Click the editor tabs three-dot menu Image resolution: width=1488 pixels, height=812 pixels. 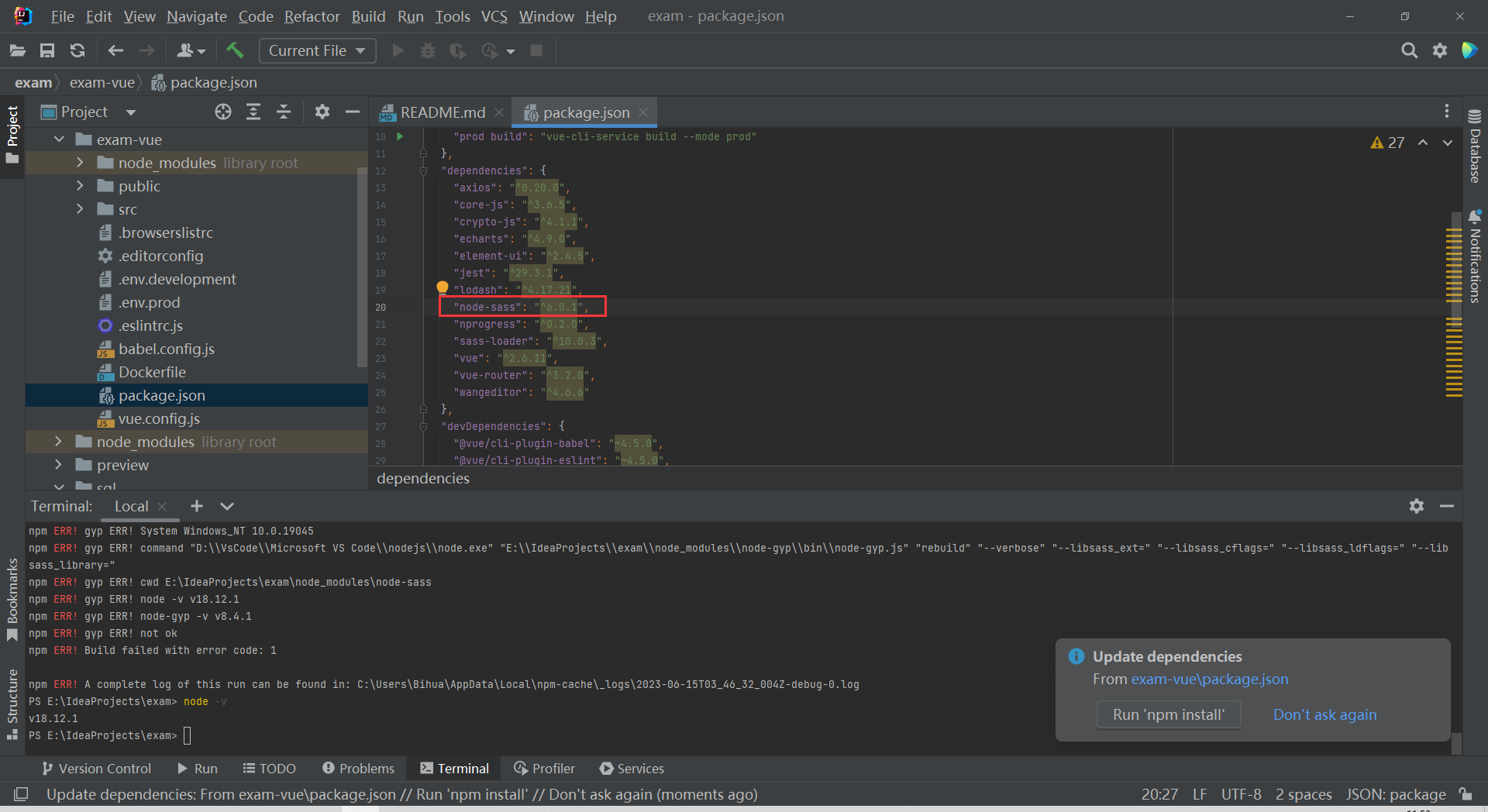(1446, 112)
